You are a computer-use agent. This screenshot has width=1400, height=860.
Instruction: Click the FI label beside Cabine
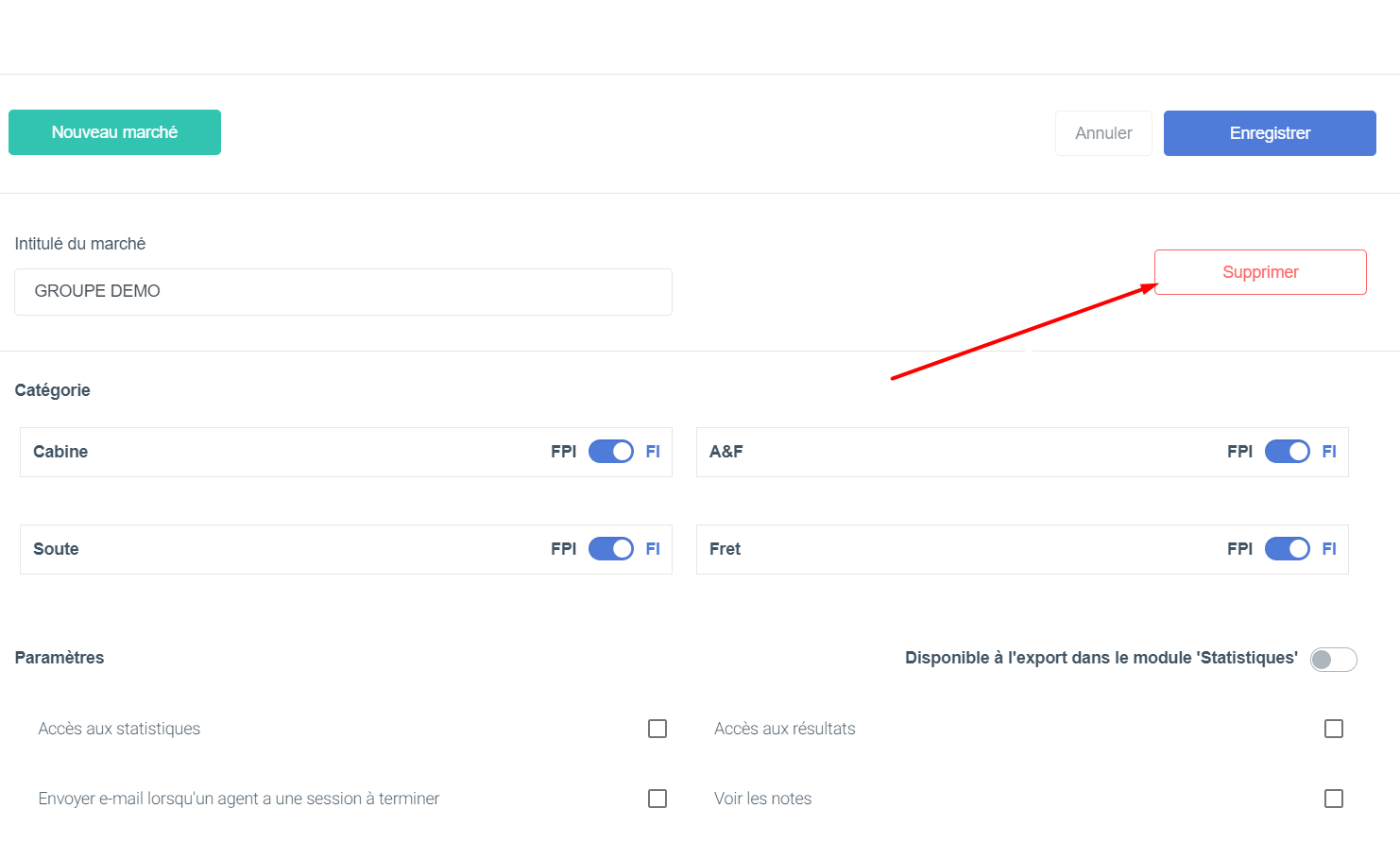pos(653,452)
